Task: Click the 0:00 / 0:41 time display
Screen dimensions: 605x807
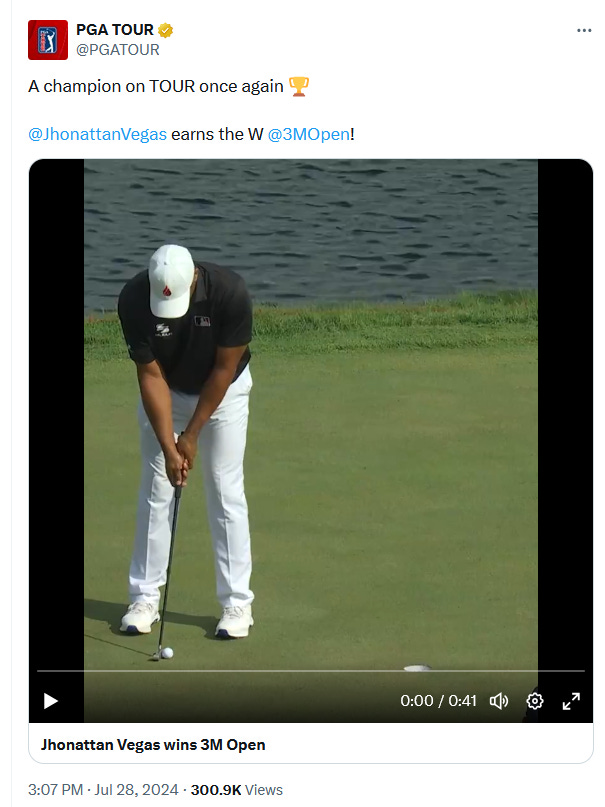Action: click(438, 701)
